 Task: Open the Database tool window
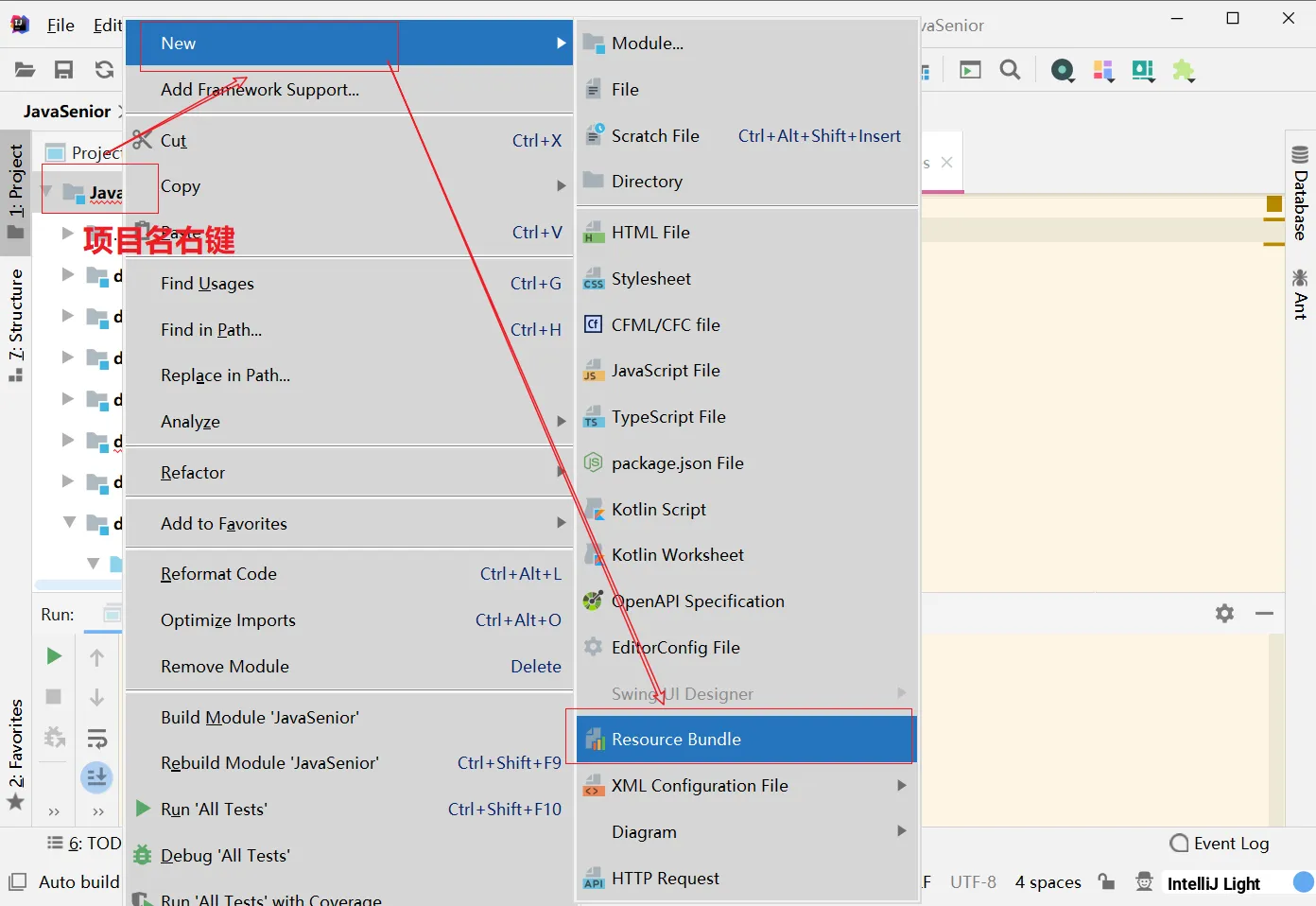point(1300,194)
